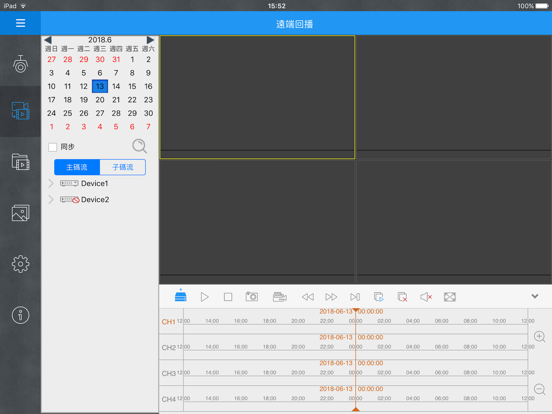Select June 14 in calendar
Image resolution: width=552 pixels, height=414 pixels.
[x=116, y=86]
